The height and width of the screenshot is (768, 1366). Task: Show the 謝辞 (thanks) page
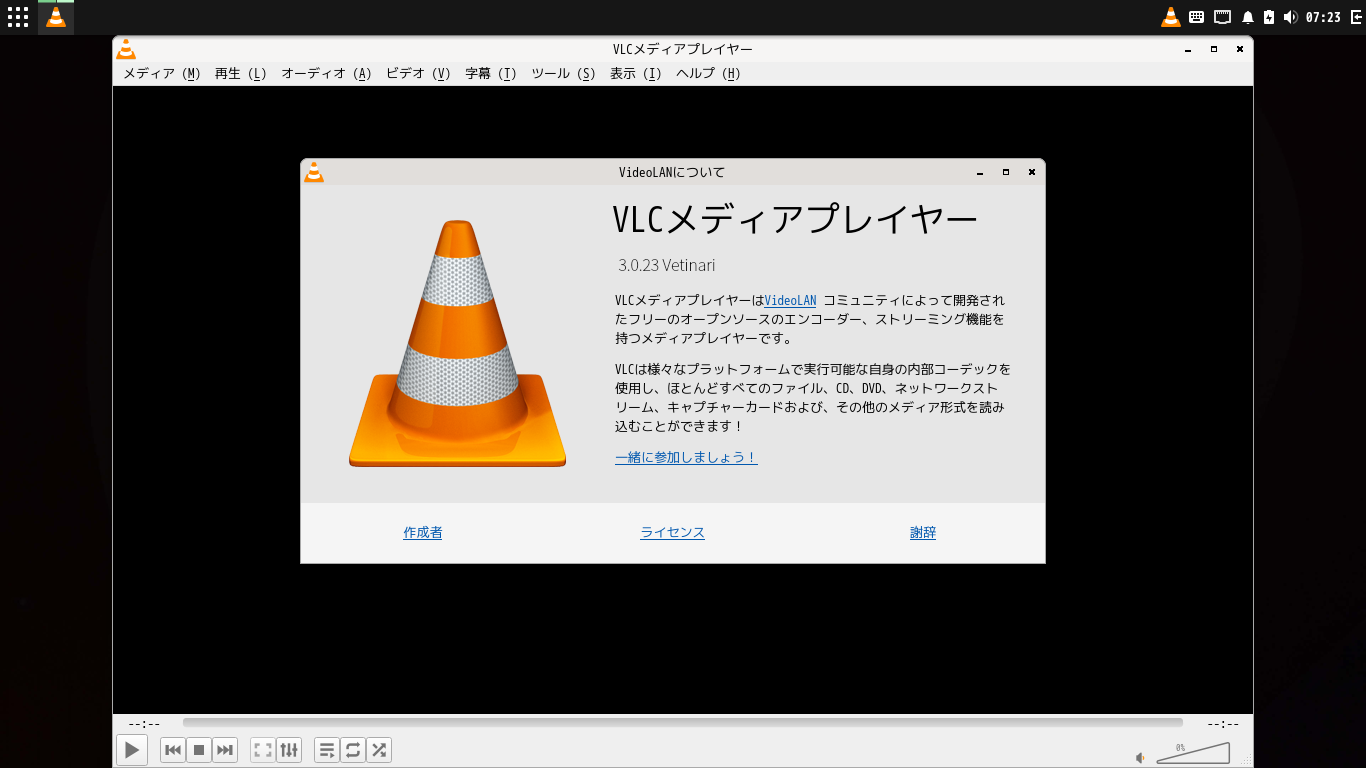click(x=923, y=533)
